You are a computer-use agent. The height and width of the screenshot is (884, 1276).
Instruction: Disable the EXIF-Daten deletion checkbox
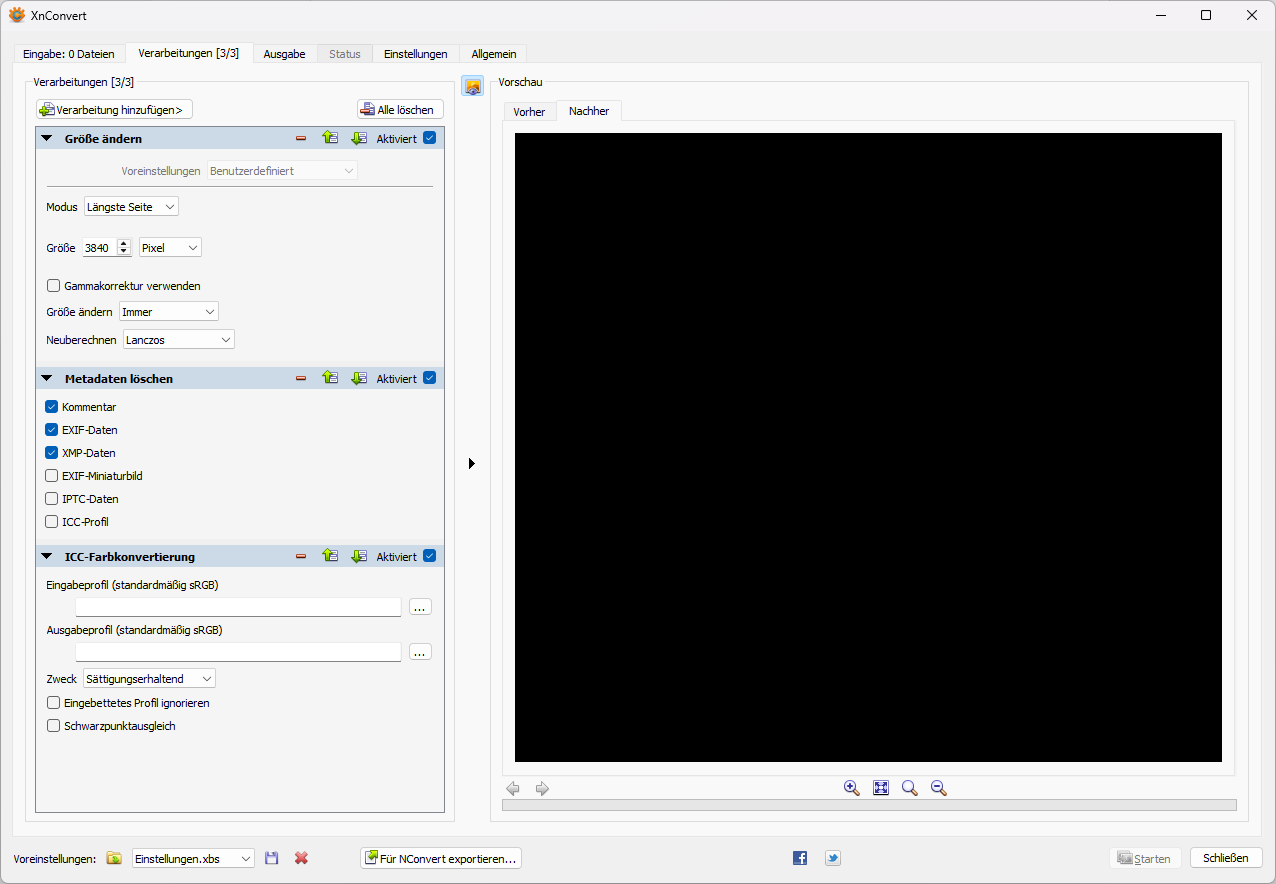[x=51, y=429]
